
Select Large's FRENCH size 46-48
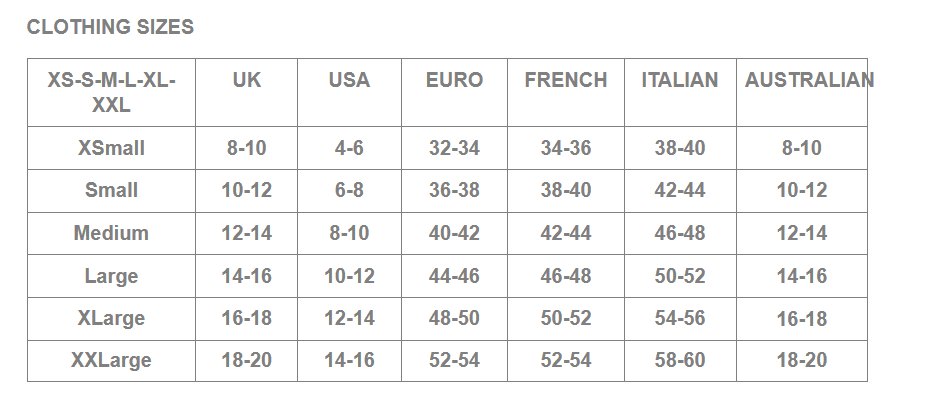(566, 276)
